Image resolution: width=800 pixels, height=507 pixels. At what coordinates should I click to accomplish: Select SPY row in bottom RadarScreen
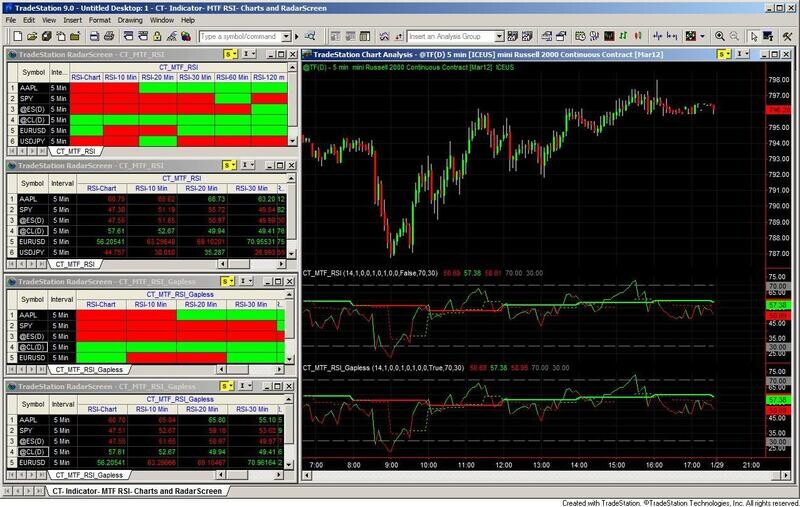(146, 430)
